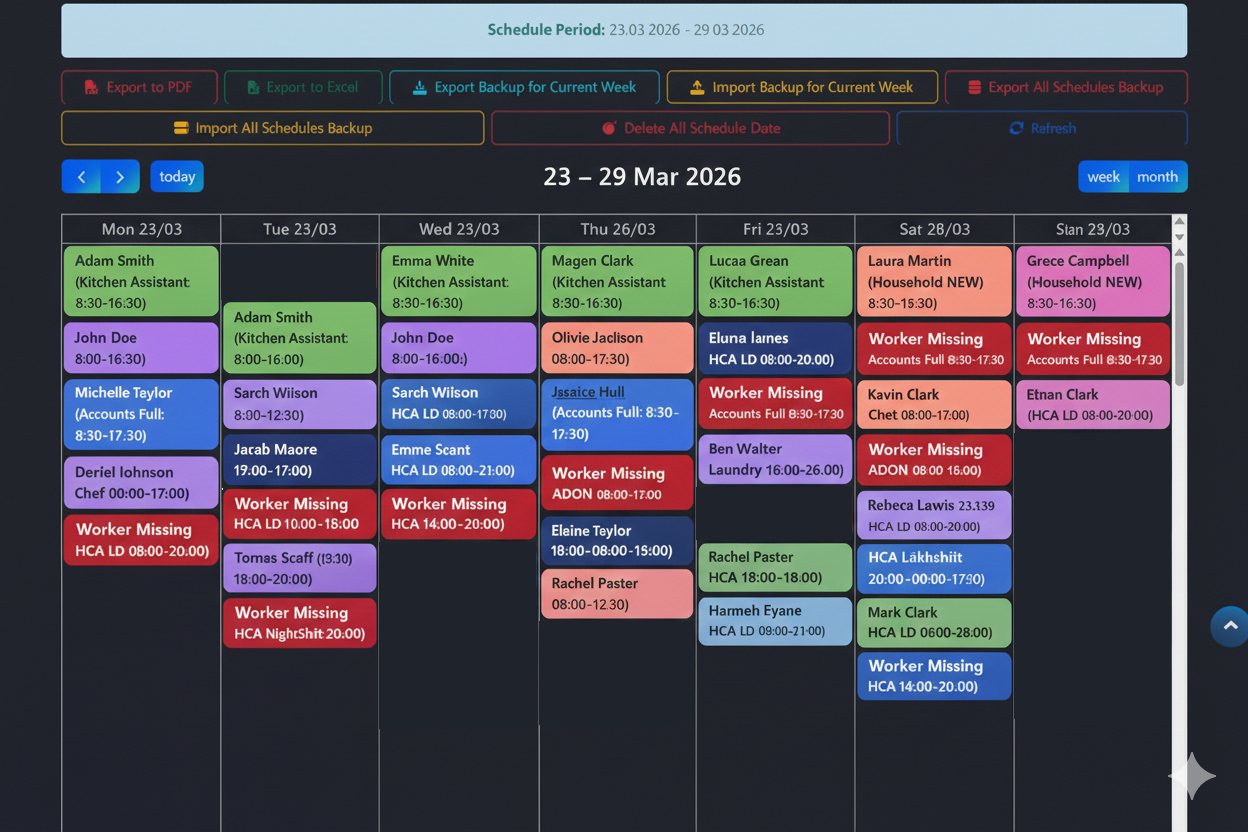Click the Excel icon in Export to Excel
This screenshot has height=832, width=1248.
coord(253,88)
